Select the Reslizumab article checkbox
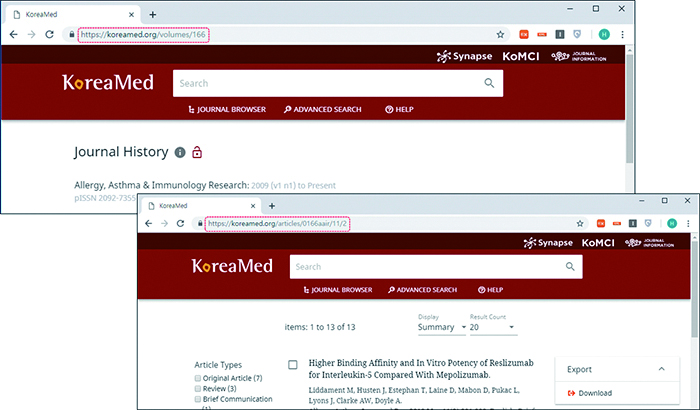The width and height of the screenshot is (700, 410). click(293, 365)
